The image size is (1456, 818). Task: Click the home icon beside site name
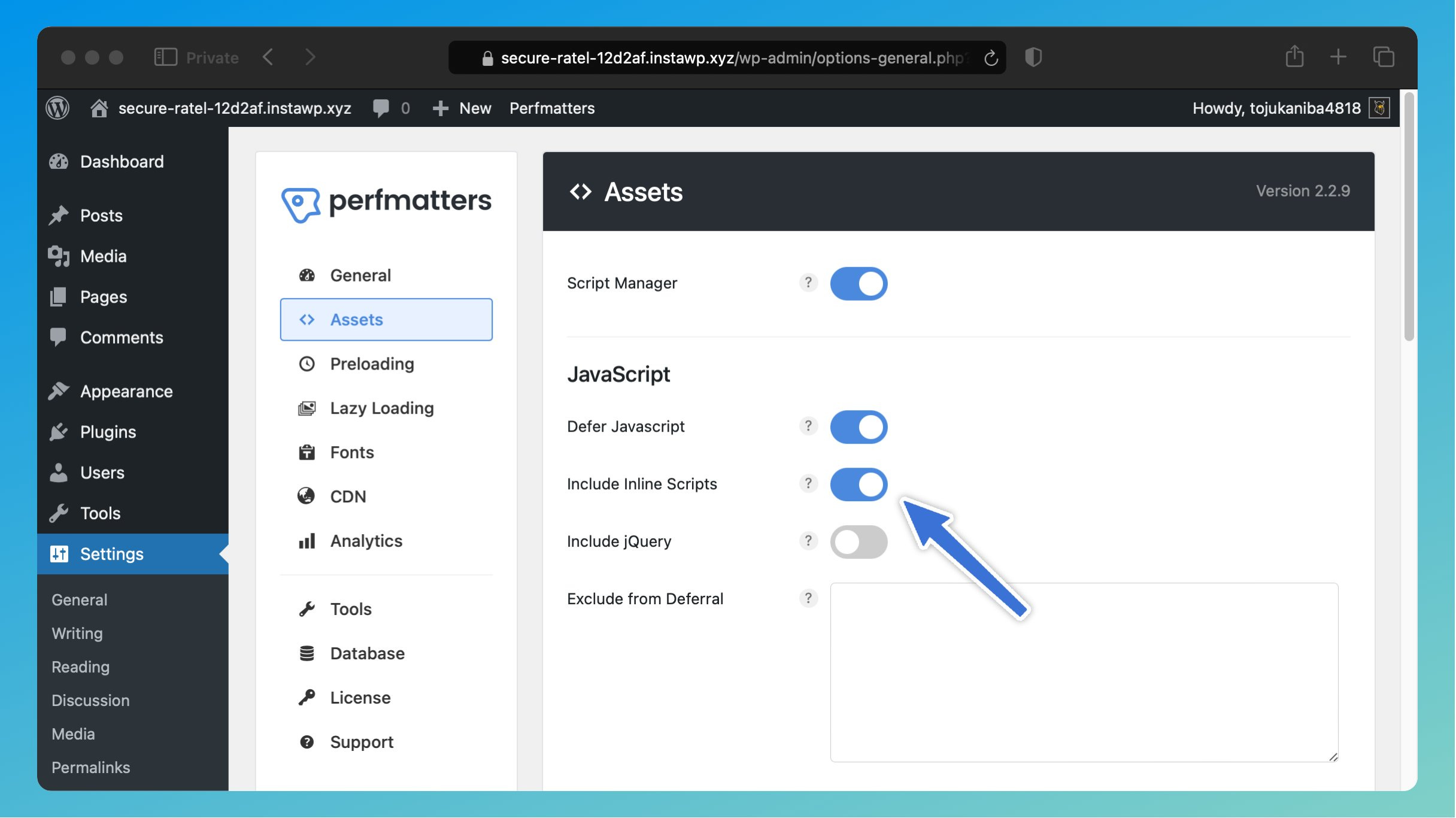pyautogui.click(x=99, y=108)
